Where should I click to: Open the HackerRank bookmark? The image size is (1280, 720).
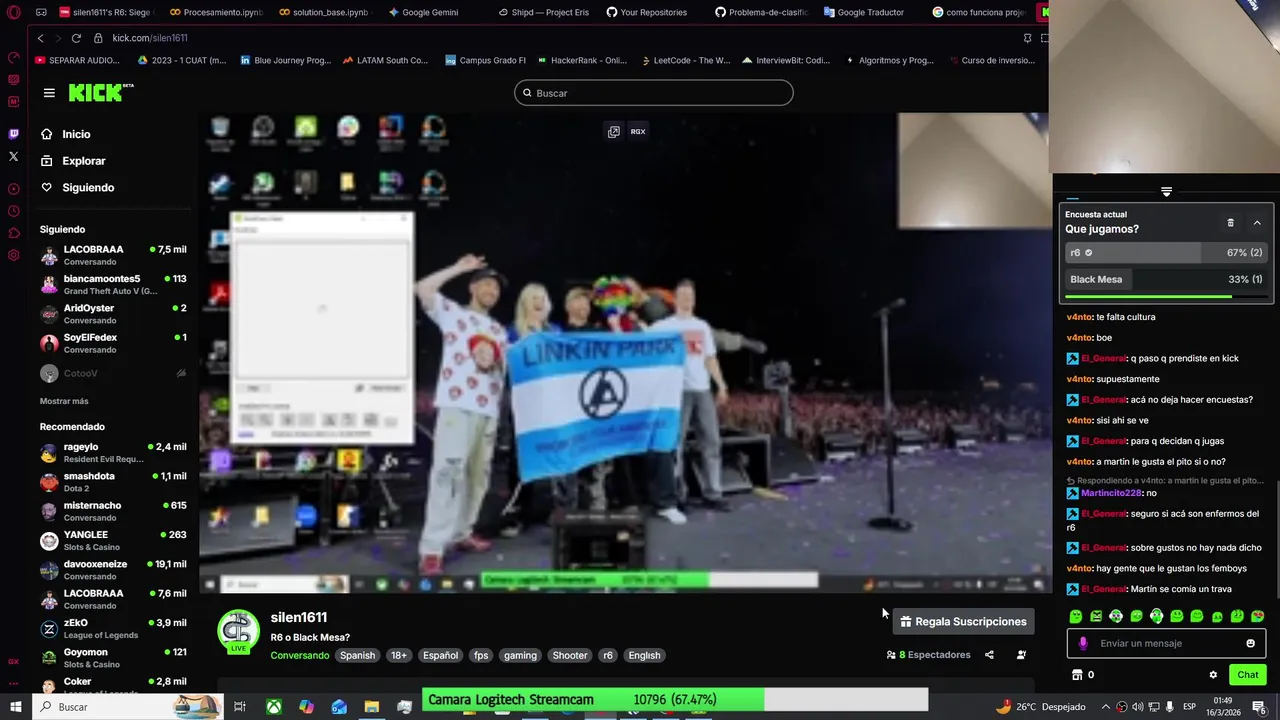pos(582,60)
